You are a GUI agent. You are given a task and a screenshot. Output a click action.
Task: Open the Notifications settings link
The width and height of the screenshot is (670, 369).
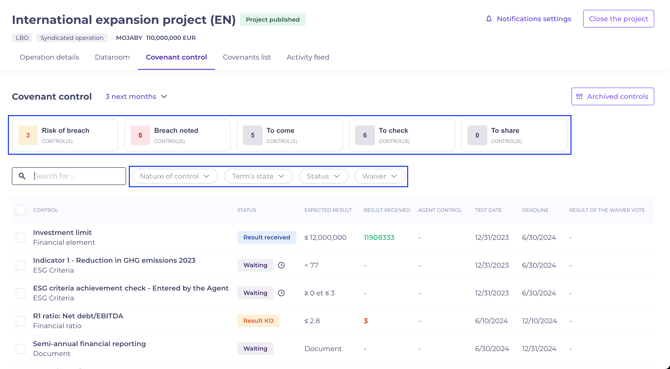pos(534,19)
